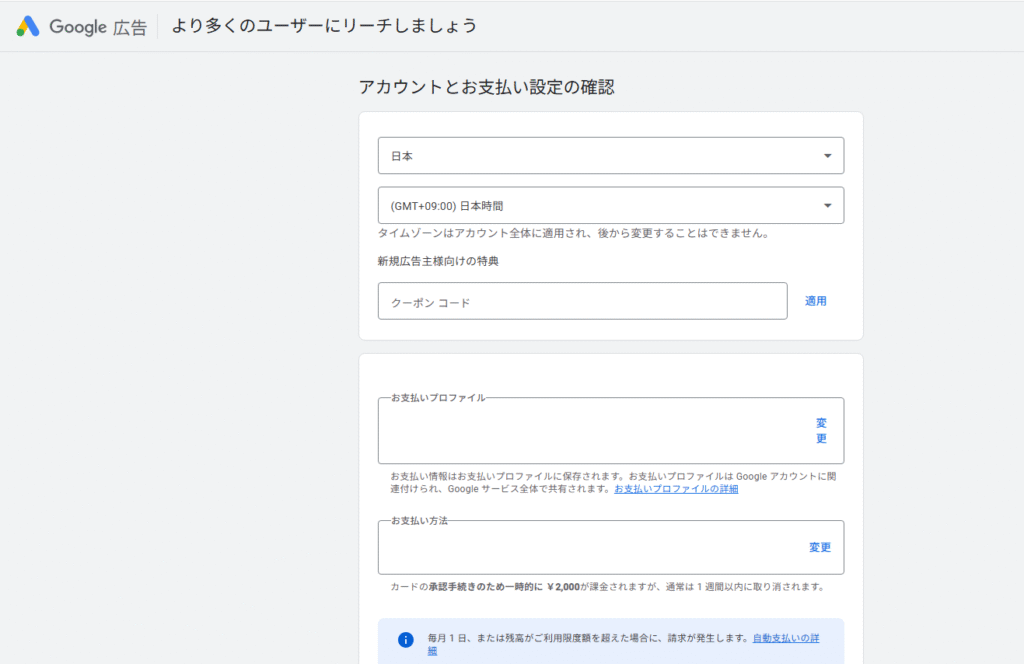Click the Google Ads colored logo icon
The image size is (1024, 664).
(27, 26)
